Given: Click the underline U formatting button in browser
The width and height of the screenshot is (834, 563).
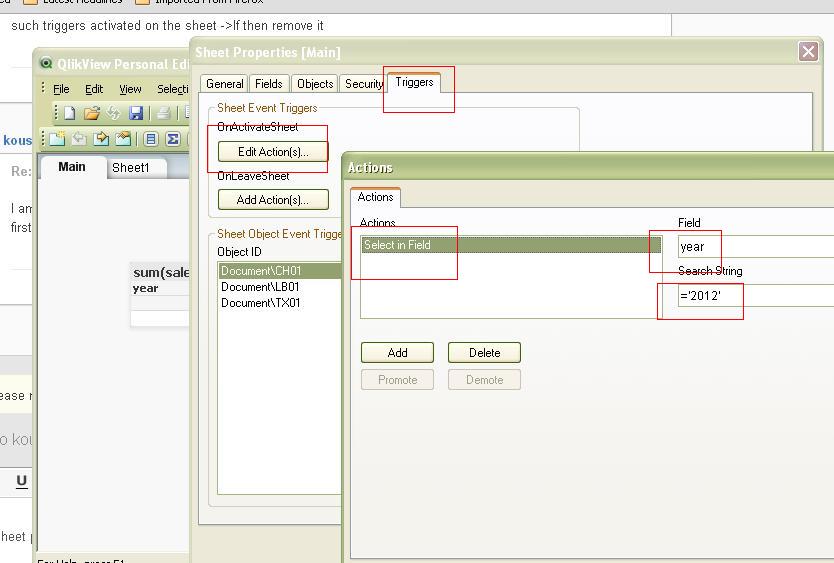Looking at the screenshot, I should coord(21,481).
